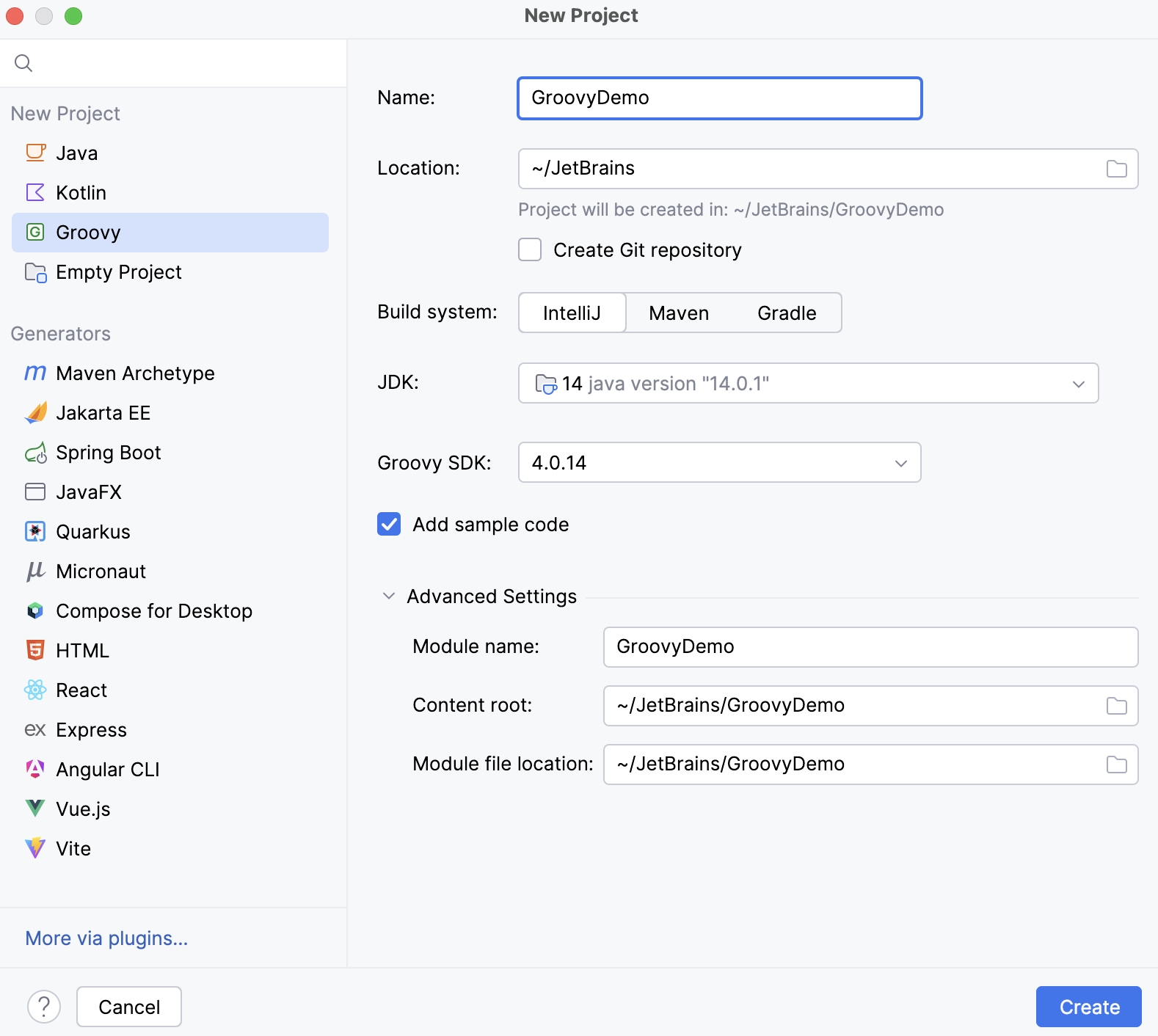1158x1036 pixels.
Task: Click the help question mark icon
Action: tap(44, 1007)
